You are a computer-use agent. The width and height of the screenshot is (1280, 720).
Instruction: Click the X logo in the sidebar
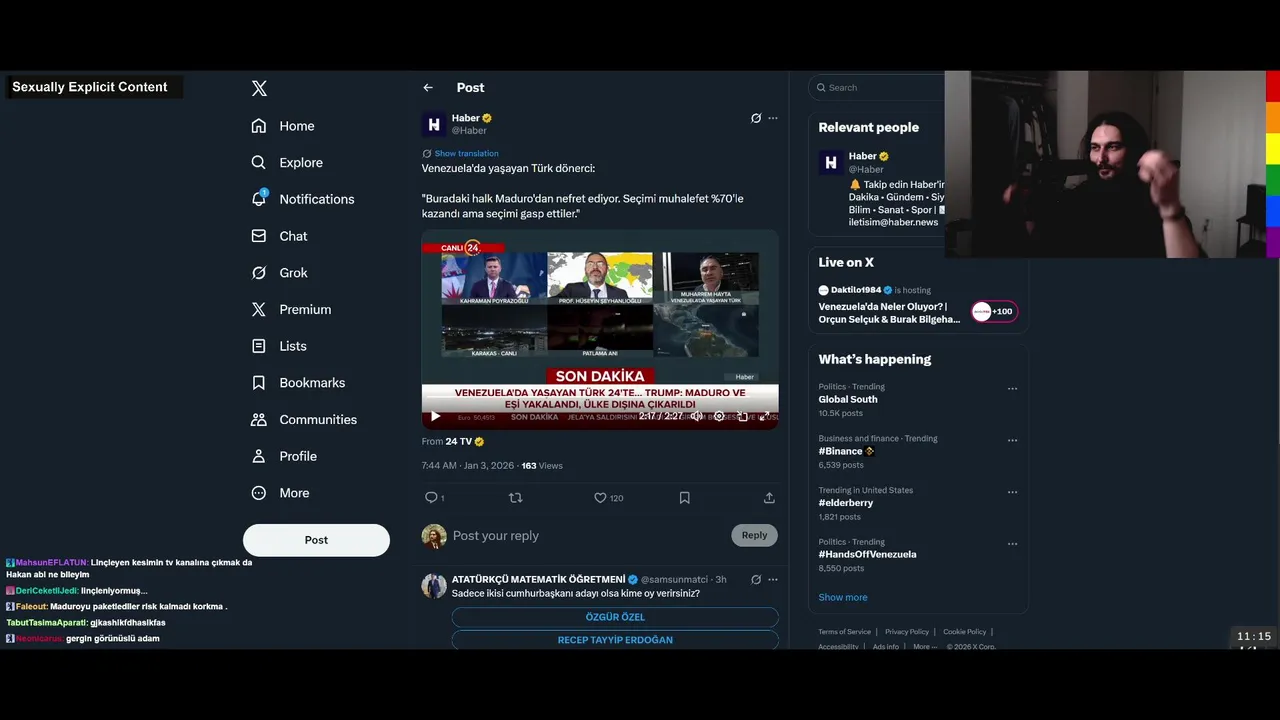(259, 88)
